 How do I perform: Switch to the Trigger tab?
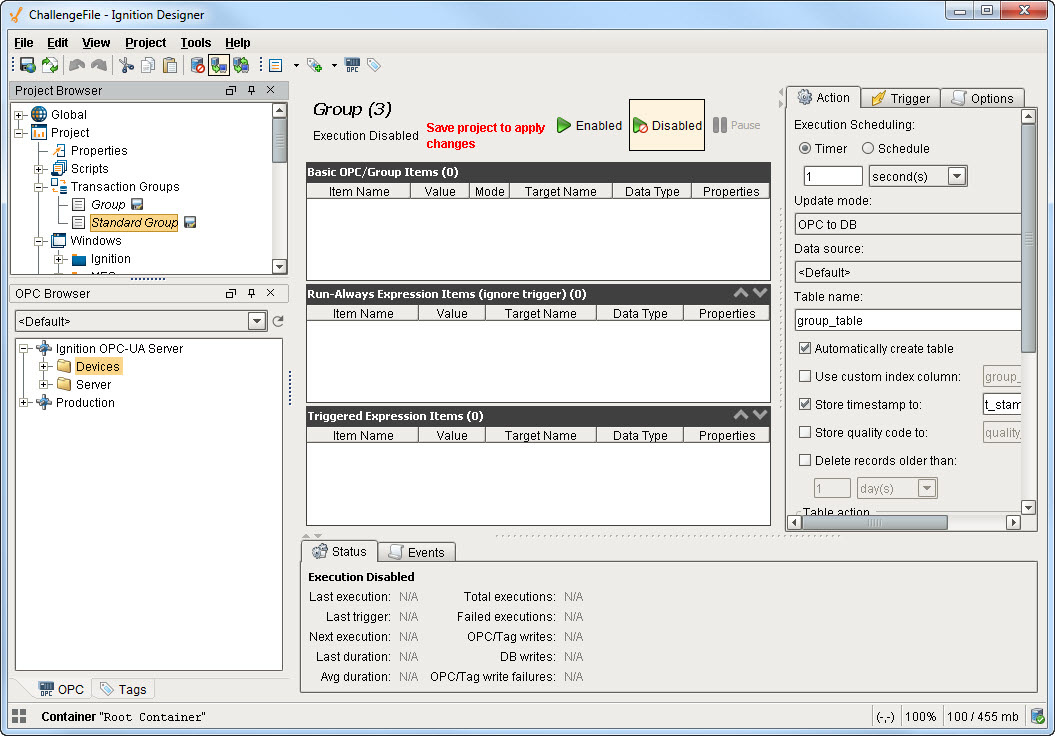pos(900,98)
